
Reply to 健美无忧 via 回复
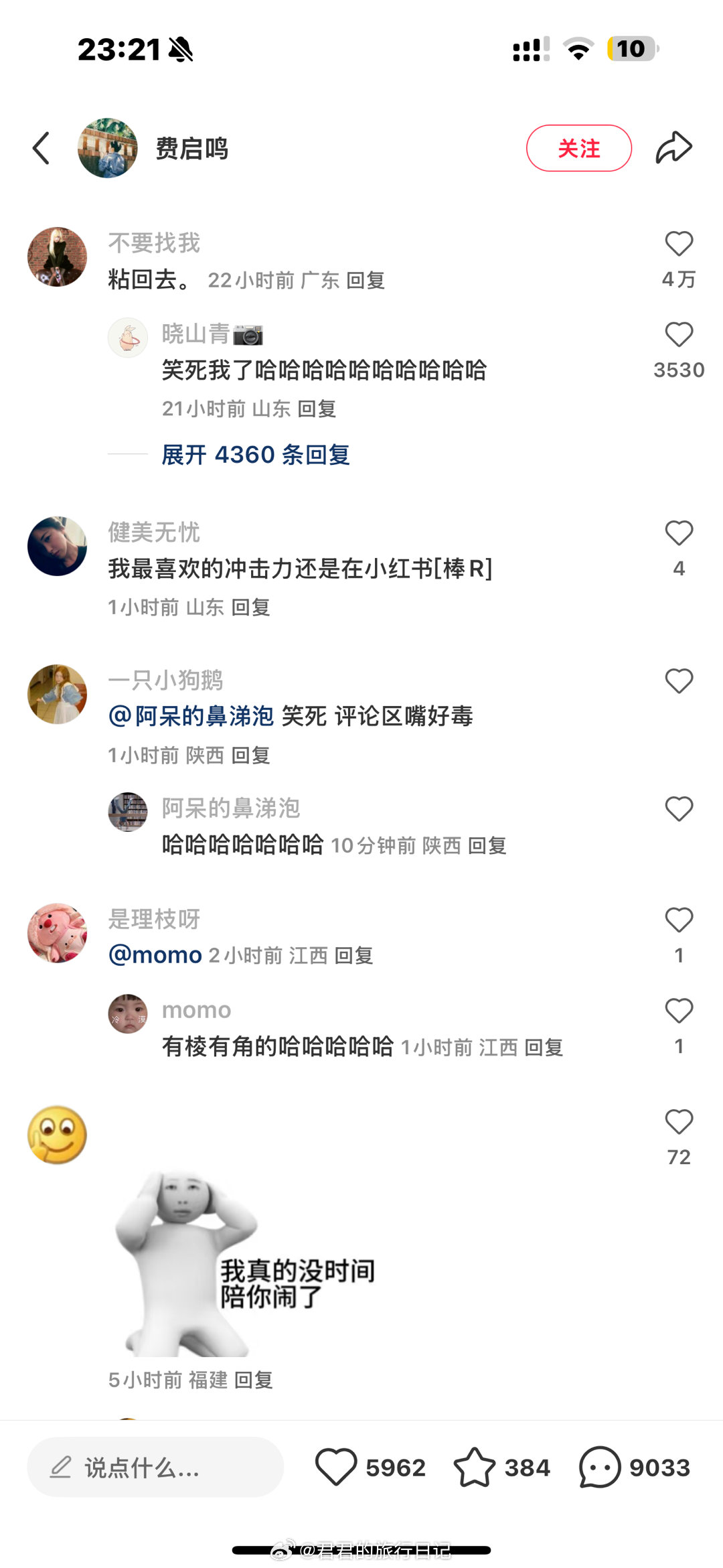(x=250, y=608)
